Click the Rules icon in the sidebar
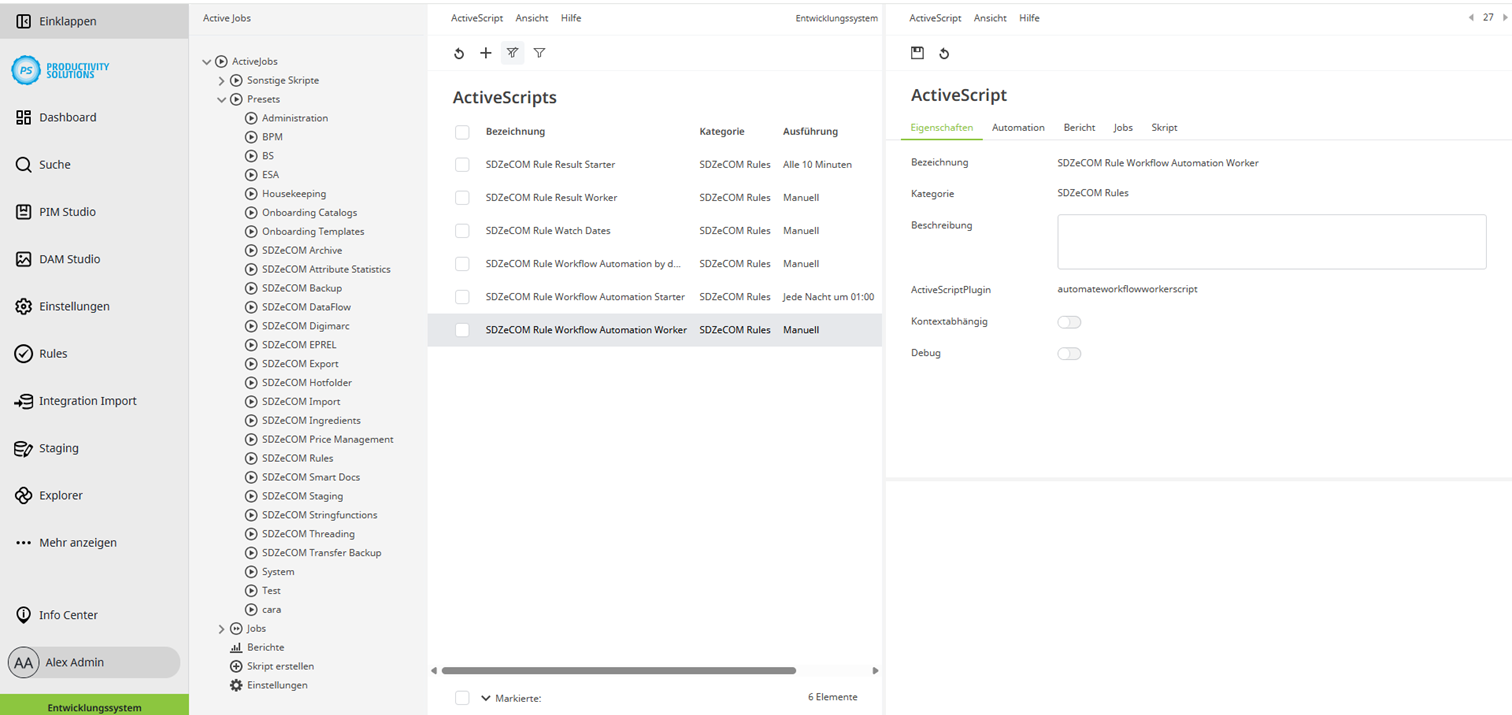 pos(24,353)
